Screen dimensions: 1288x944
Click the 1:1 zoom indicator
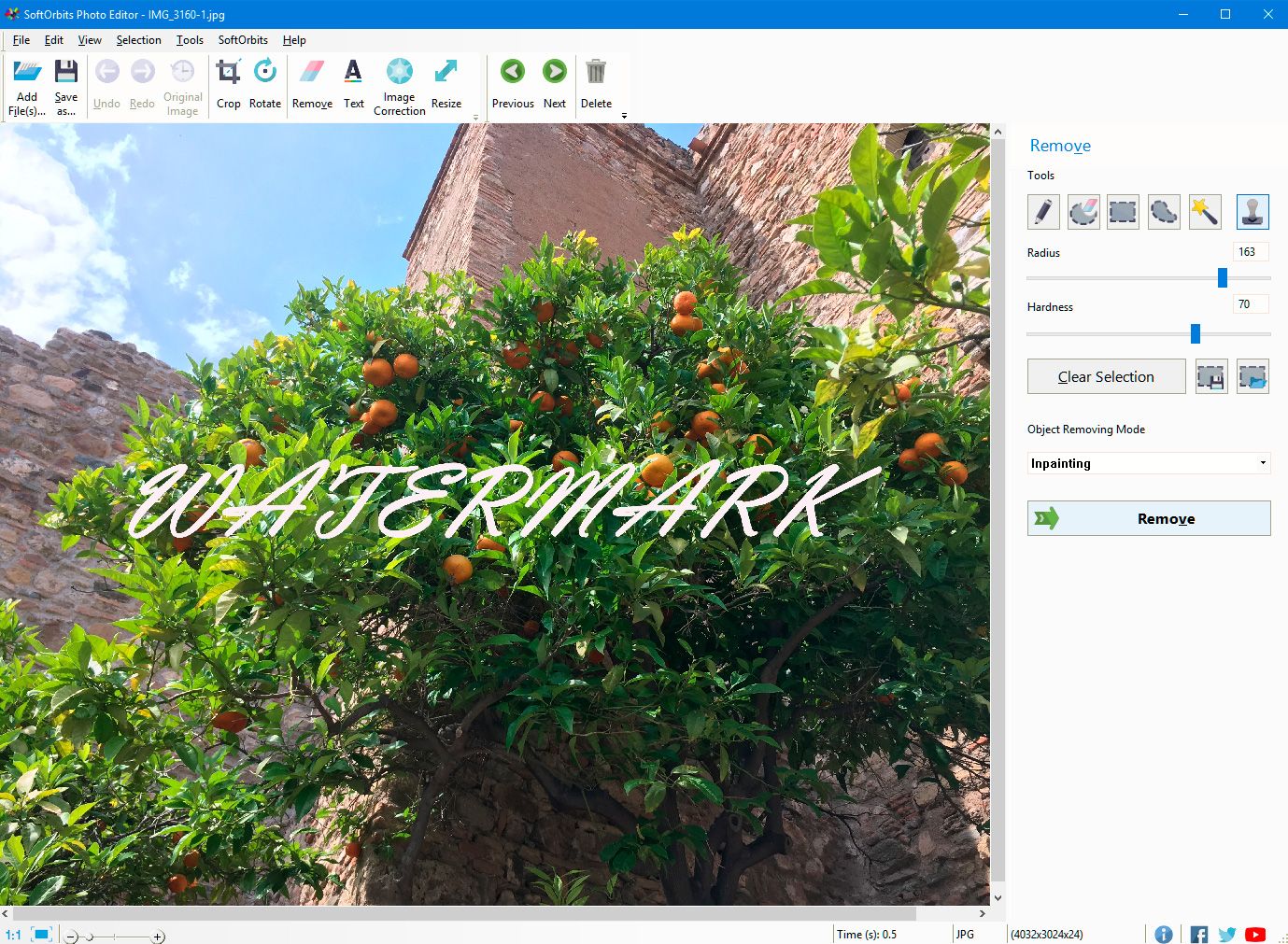pos(13,935)
